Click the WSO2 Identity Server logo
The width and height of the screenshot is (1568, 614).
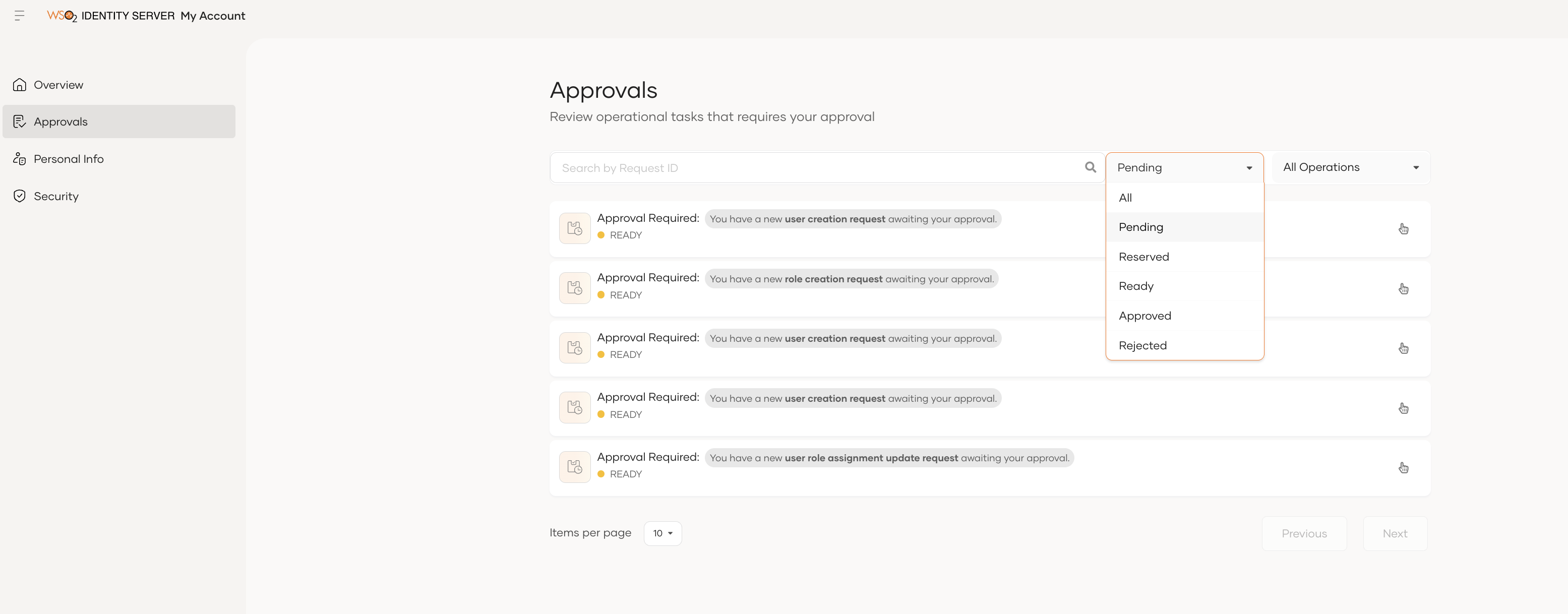(x=111, y=16)
